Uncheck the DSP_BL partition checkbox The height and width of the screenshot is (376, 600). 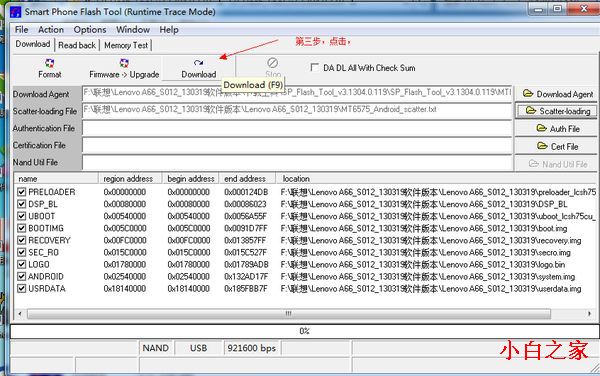[x=21, y=204]
